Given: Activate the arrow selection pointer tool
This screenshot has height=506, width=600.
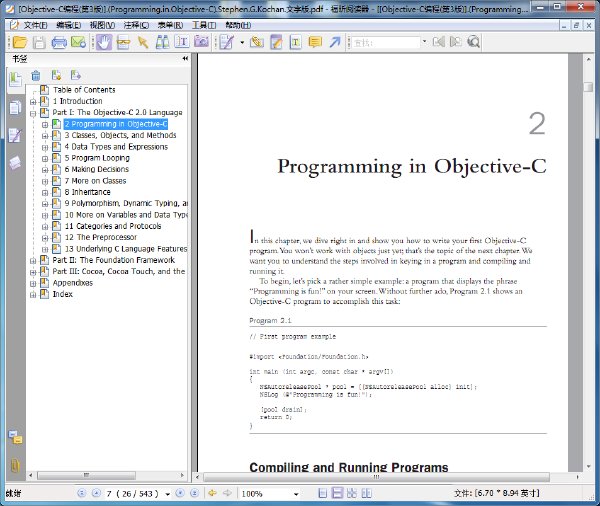Looking at the screenshot, I should (143, 42).
